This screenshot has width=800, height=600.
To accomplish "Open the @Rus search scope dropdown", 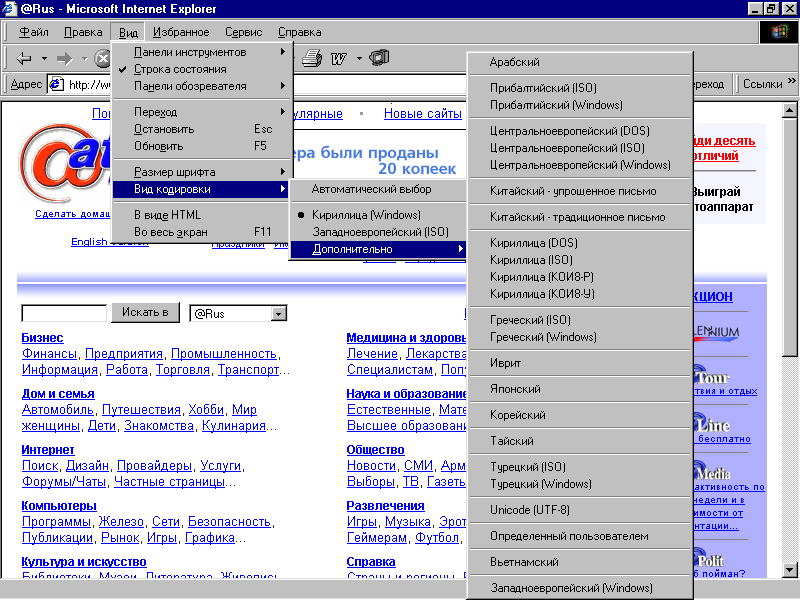I will [279, 313].
